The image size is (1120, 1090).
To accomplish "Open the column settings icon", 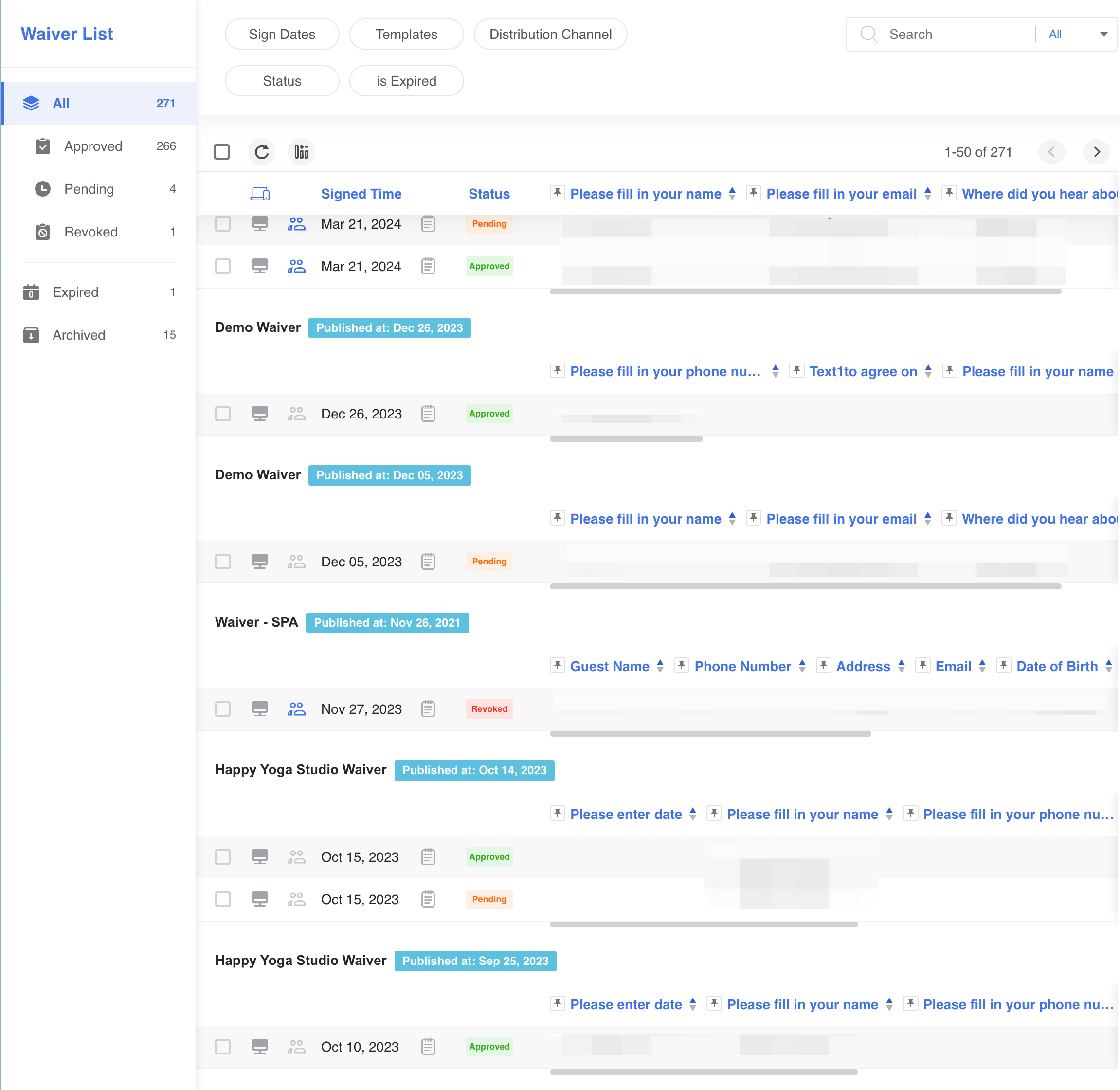I will click(x=302, y=152).
